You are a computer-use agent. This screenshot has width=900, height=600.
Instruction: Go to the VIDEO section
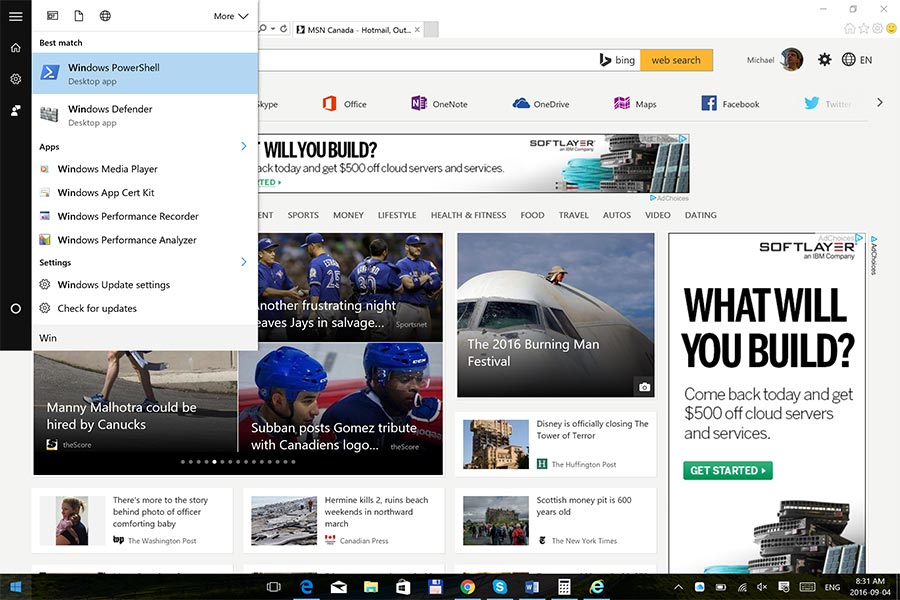658,215
